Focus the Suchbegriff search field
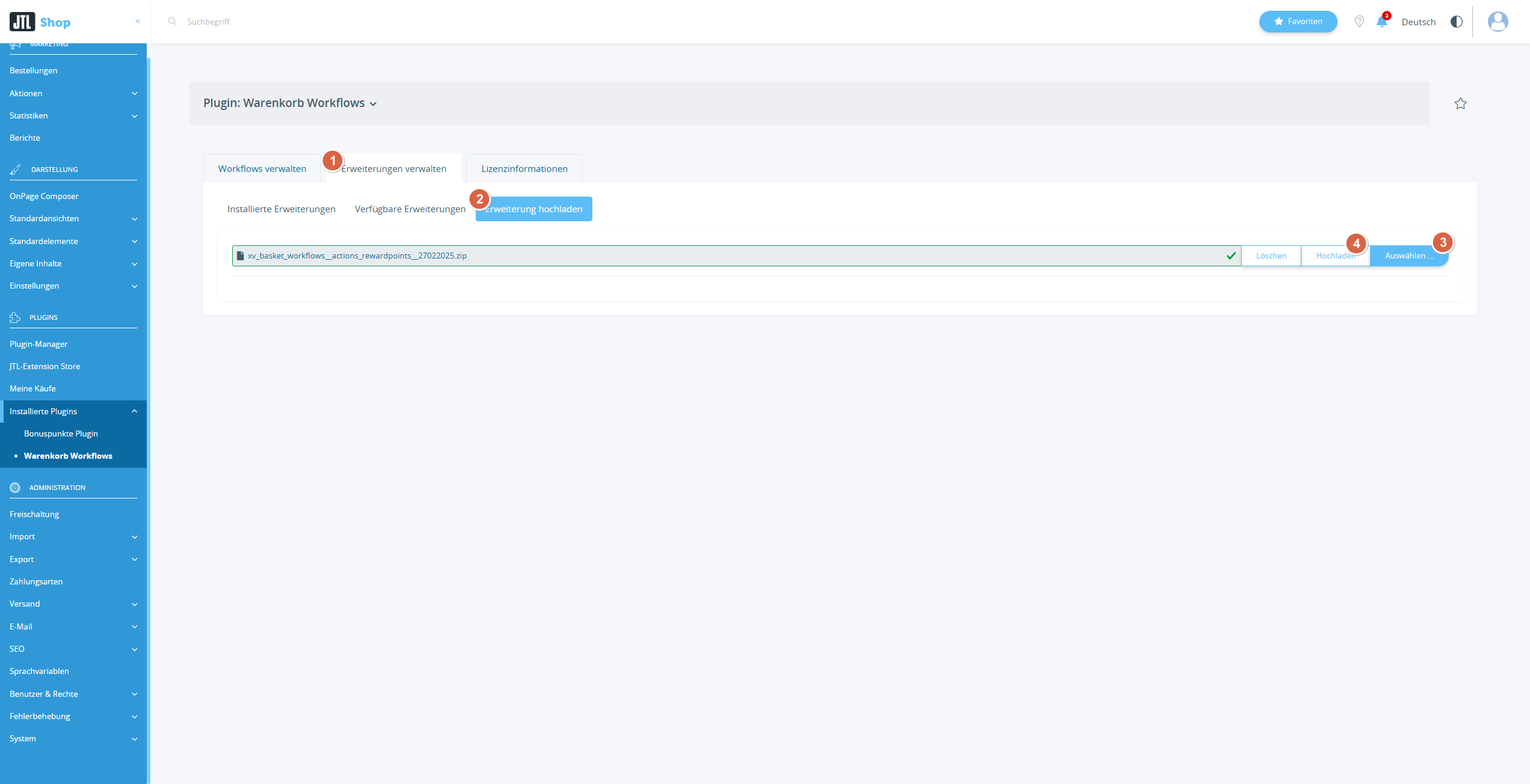1530x784 pixels. tap(208, 22)
